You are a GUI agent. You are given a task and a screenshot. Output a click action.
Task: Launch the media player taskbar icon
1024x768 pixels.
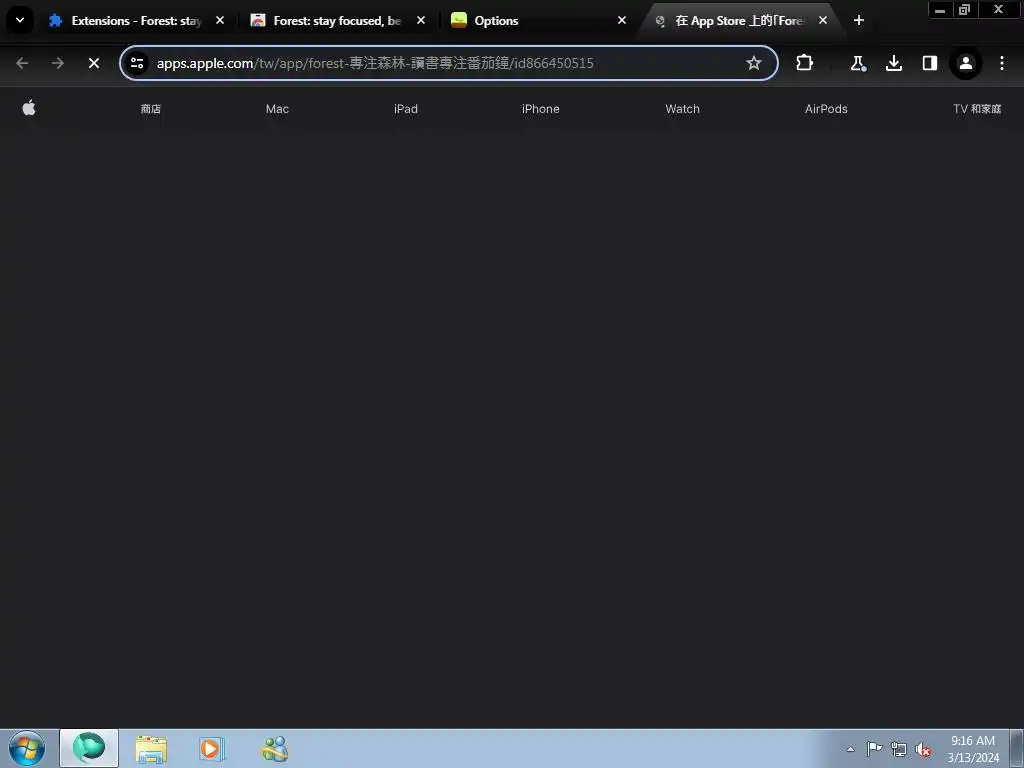[x=212, y=749]
